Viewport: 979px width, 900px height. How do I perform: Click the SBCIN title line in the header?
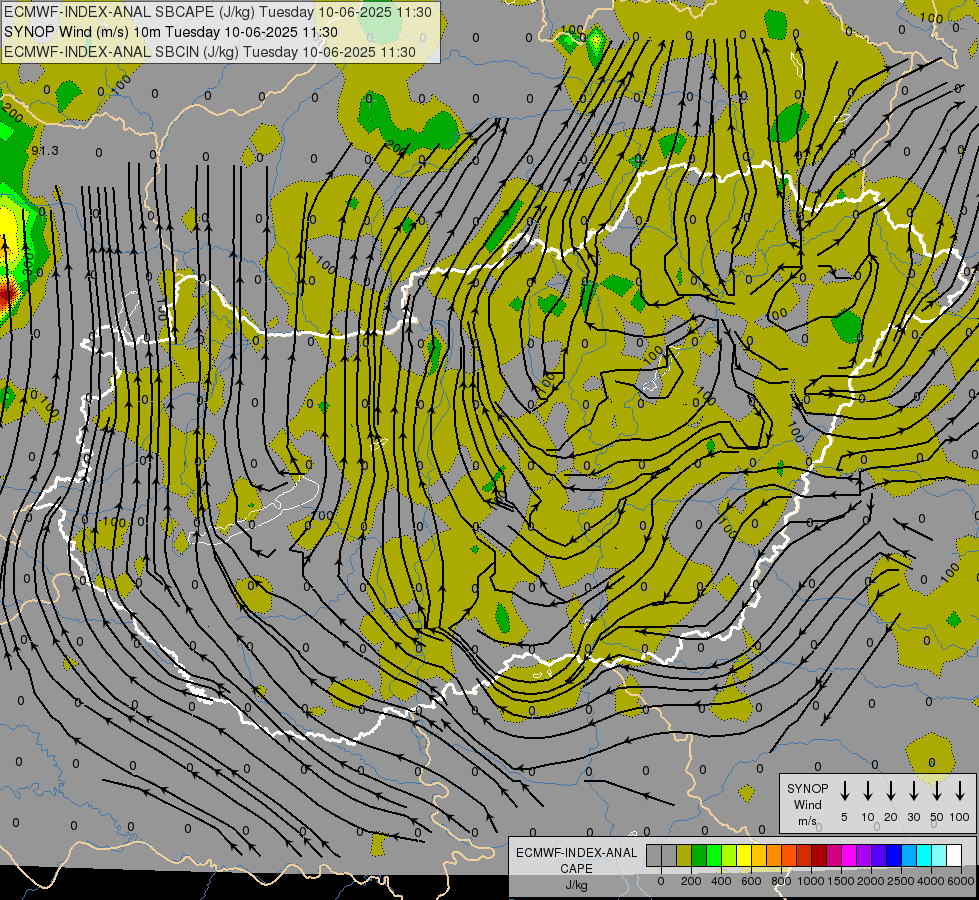(210, 52)
